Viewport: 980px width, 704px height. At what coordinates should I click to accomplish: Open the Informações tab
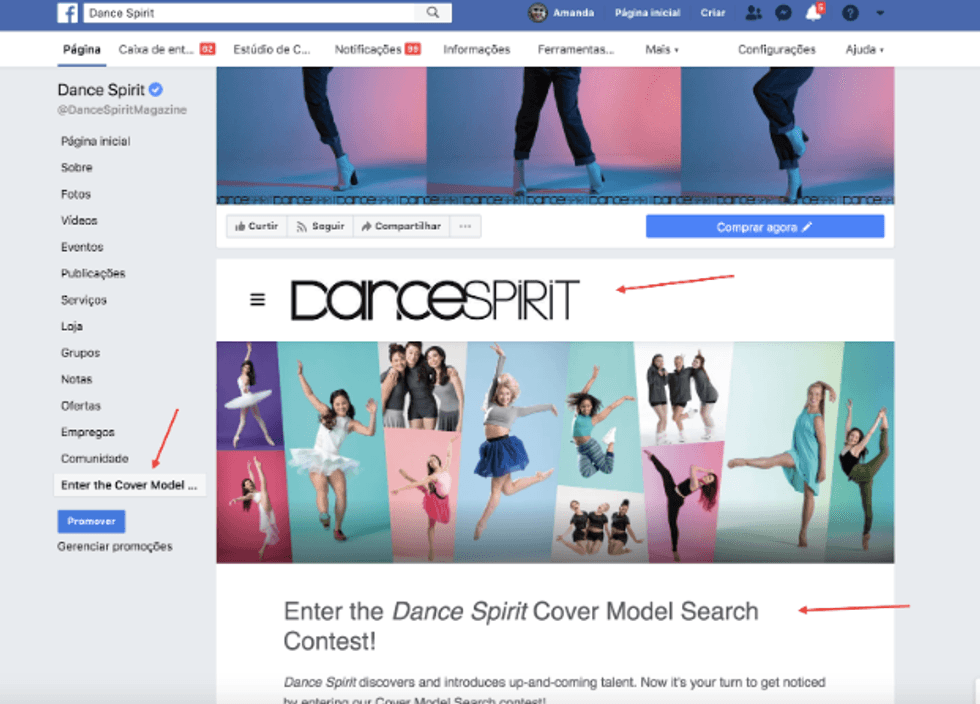(x=476, y=49)
